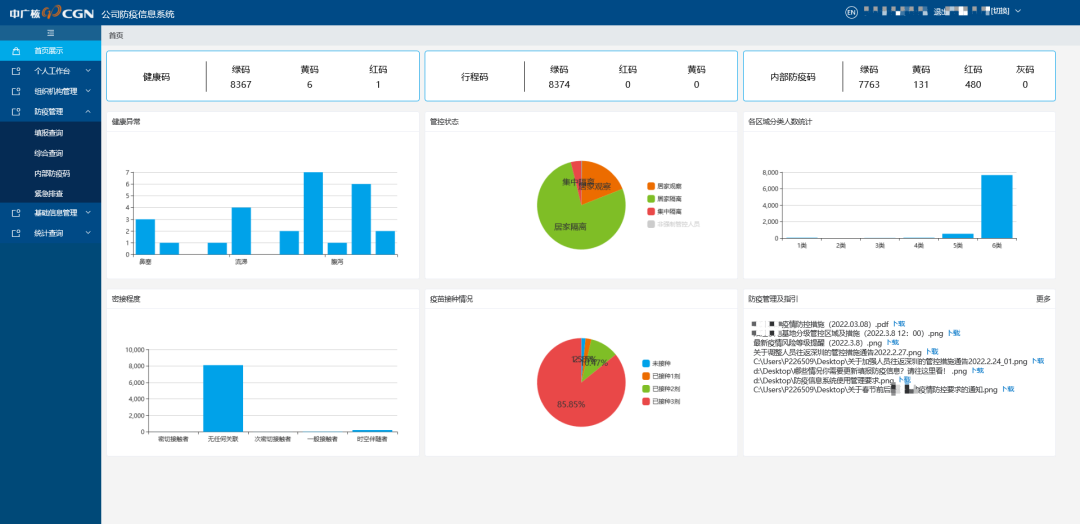Click the 防疫管理 sidebar icon
The image size is (1080, 524).
(16, 112)
